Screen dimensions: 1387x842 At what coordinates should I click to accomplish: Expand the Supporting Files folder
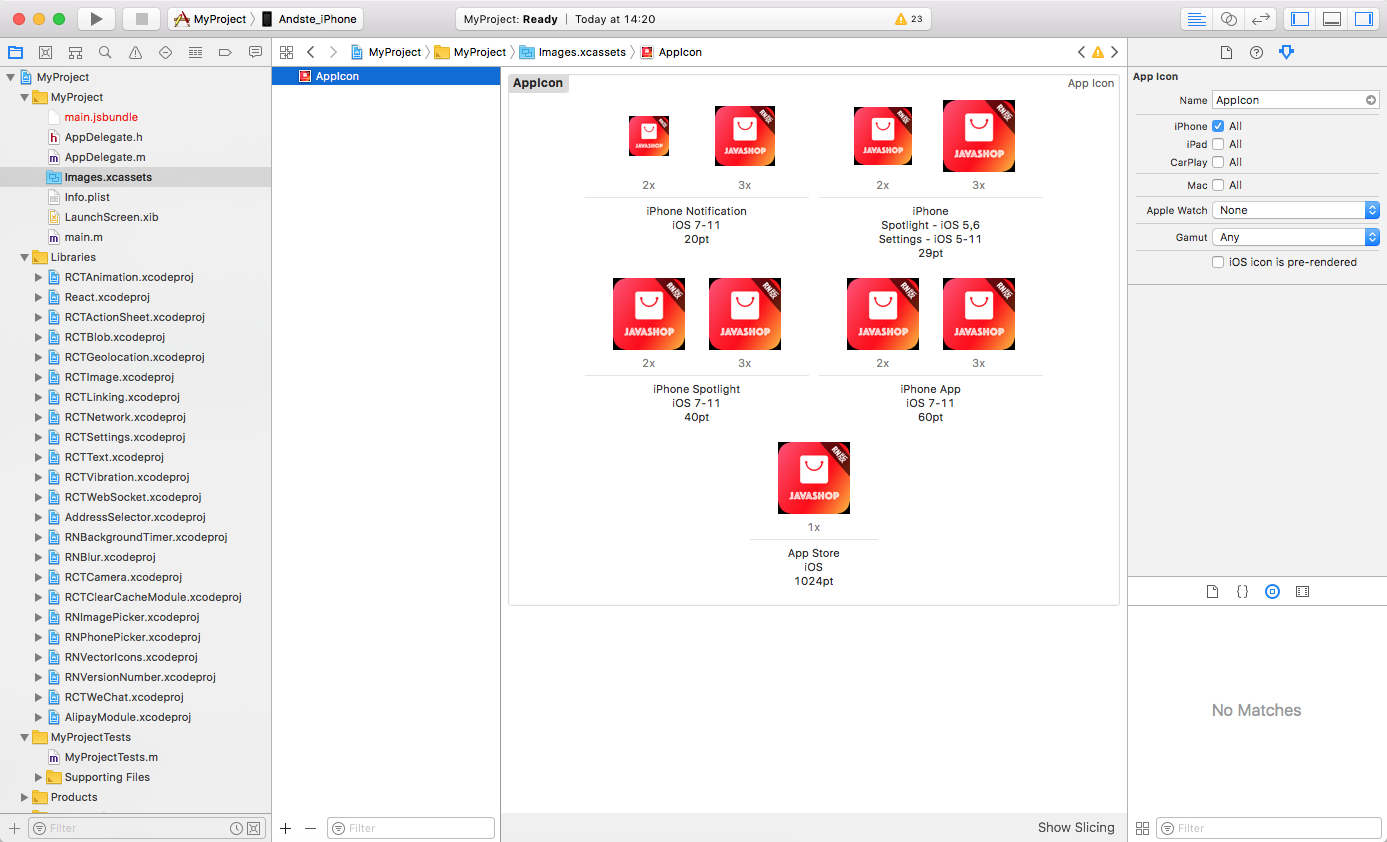point(39,777)
